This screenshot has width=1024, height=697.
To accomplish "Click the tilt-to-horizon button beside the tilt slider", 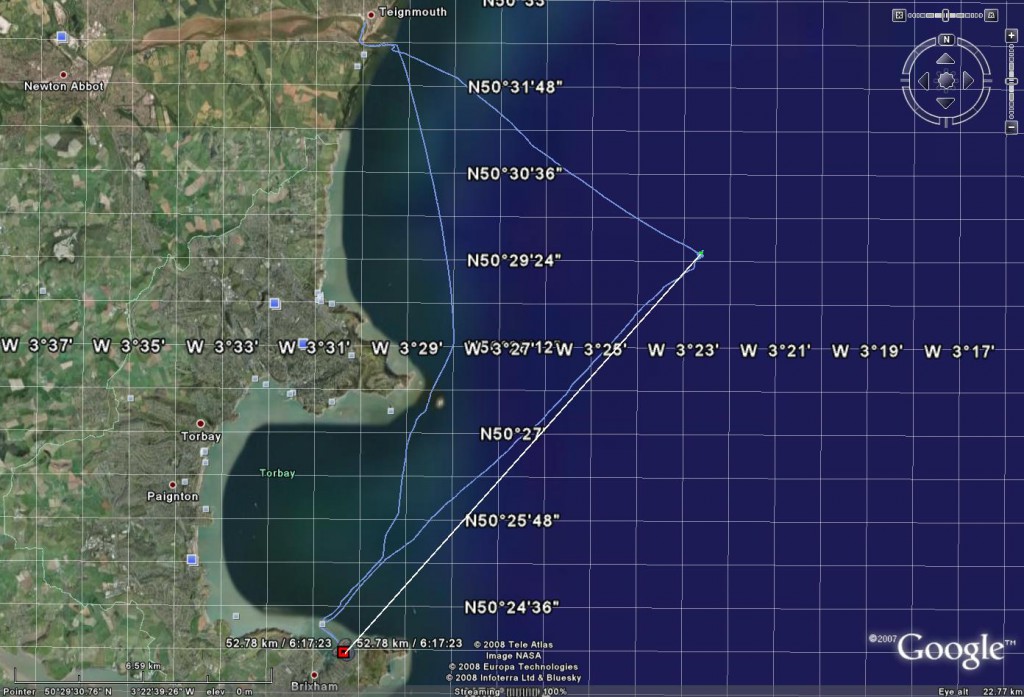I will tap(991, 15).
